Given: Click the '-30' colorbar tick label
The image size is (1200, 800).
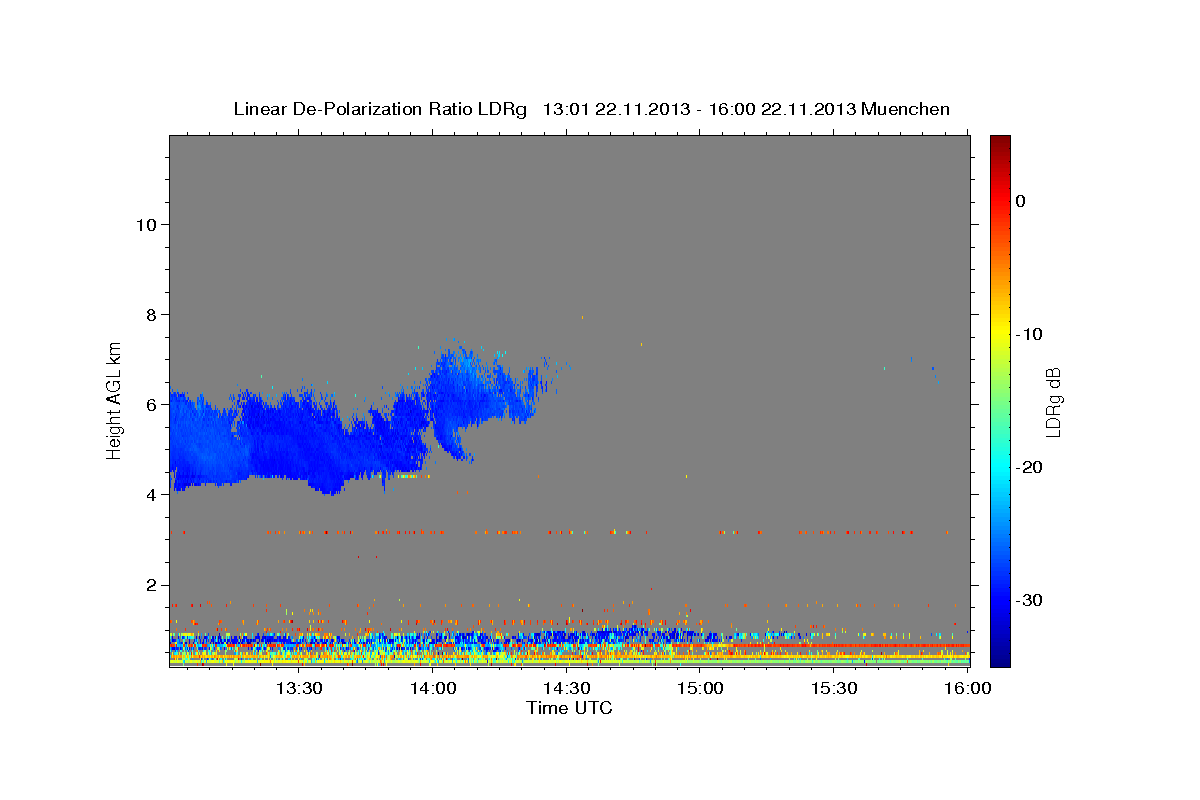Looking at the screenshot, I should pyautogui.click(x=1030, y=600).
